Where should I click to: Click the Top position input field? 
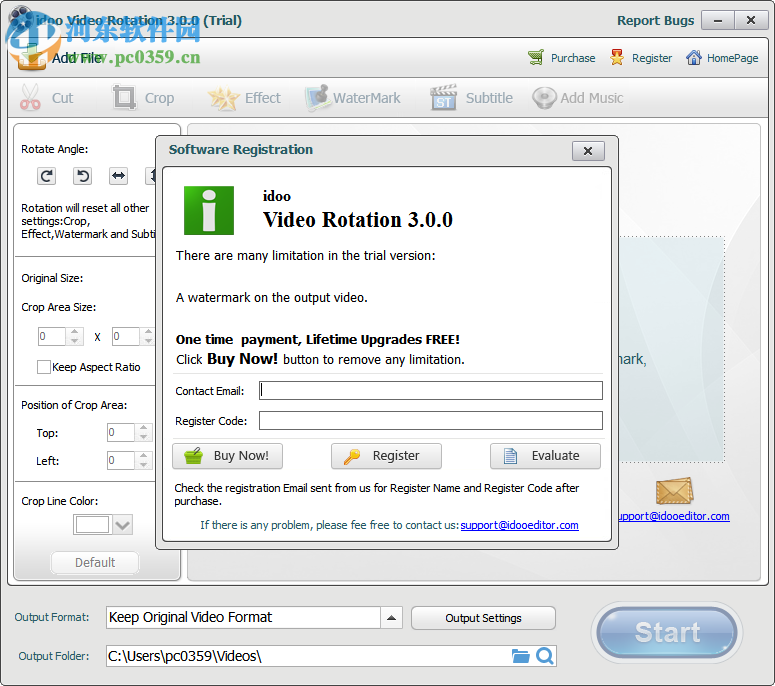pyautogui.click(x=121, y=432)
